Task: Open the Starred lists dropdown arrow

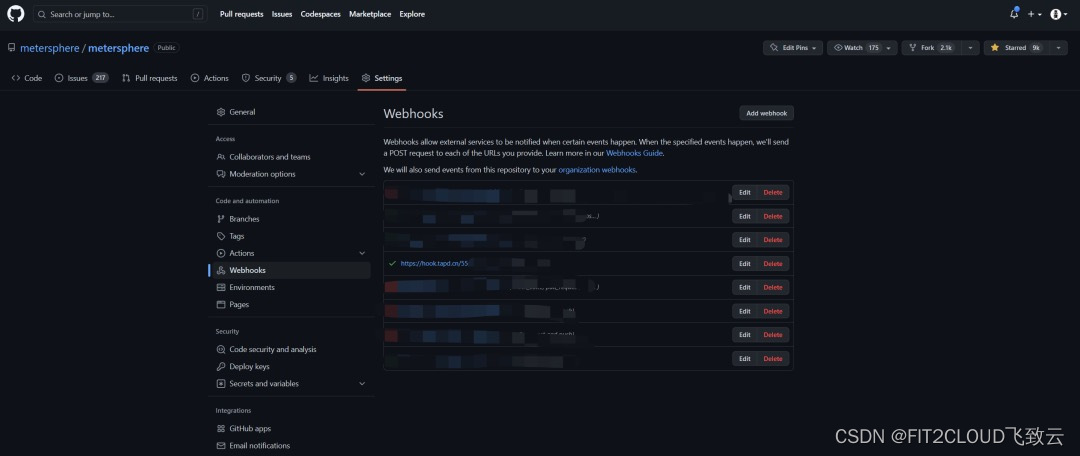Action: pos(1057,48)
